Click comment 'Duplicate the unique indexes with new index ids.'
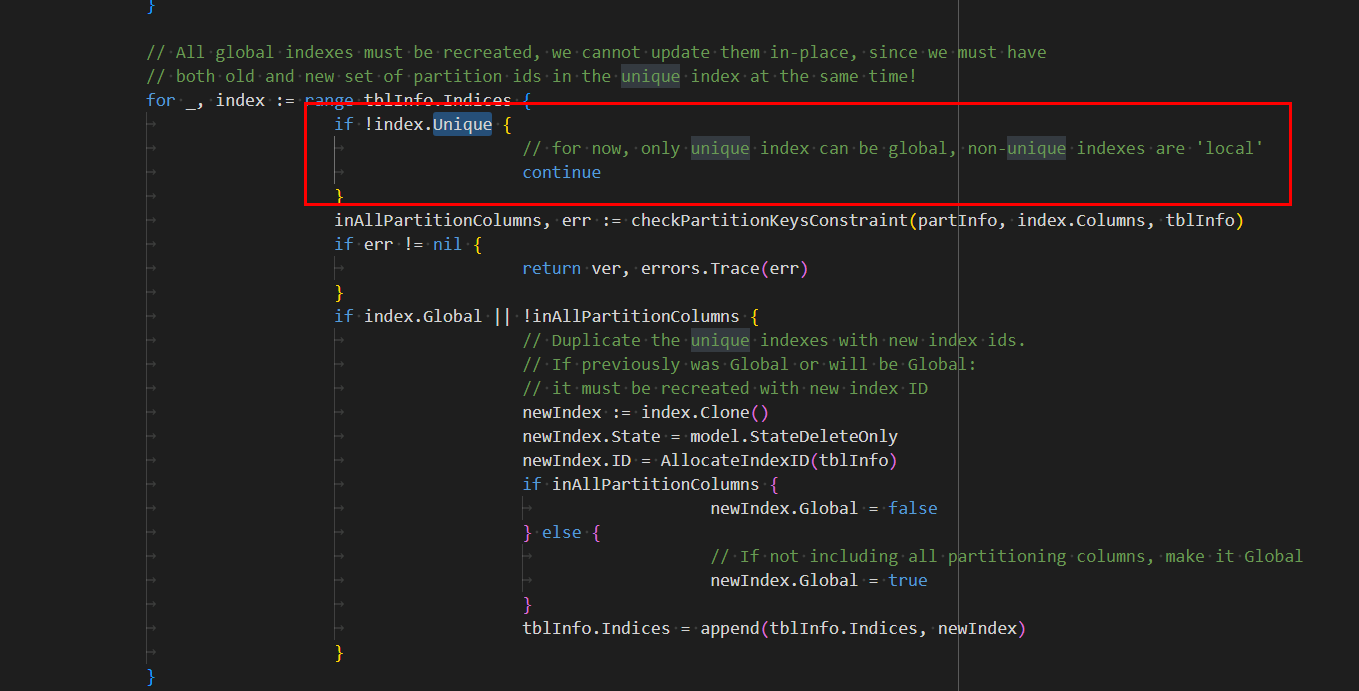The image size is (1359, 691). coord(774,340)
